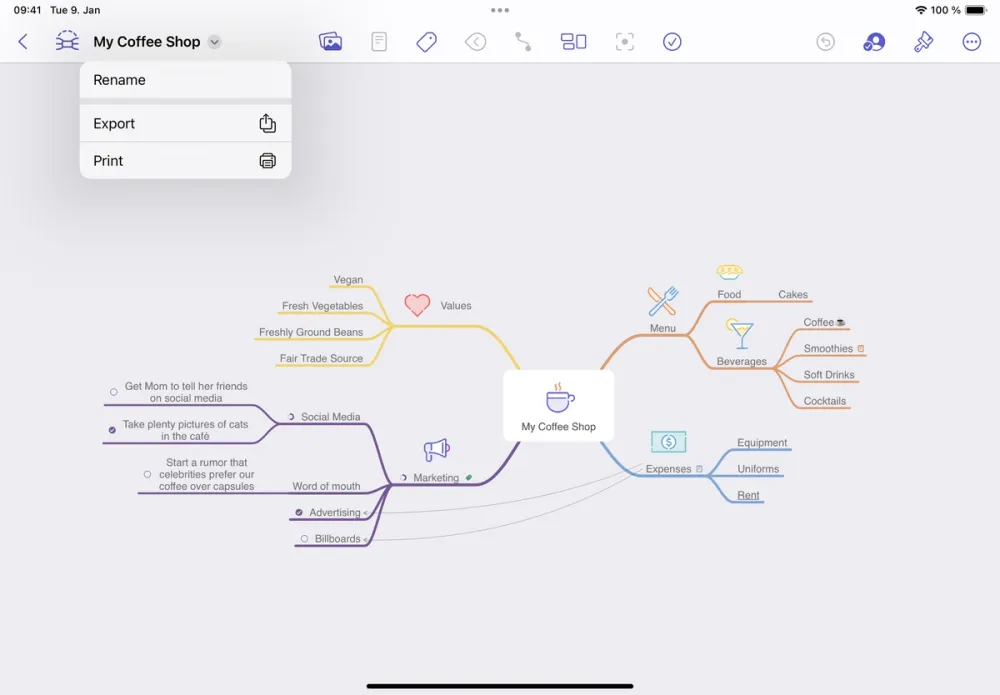
Task: Tap the back chevron to leave the document
Action: pos(22,41)
